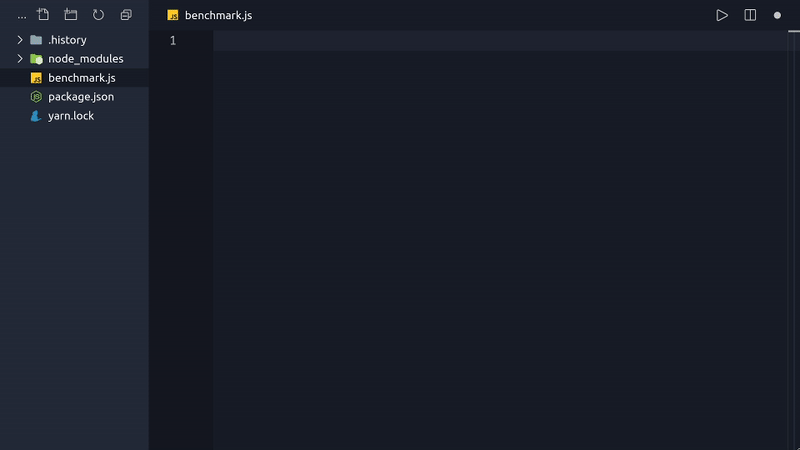Expand the .history folder chevron
The width and height of the screenshot is (800, 450).
click(x=20, y=39)
